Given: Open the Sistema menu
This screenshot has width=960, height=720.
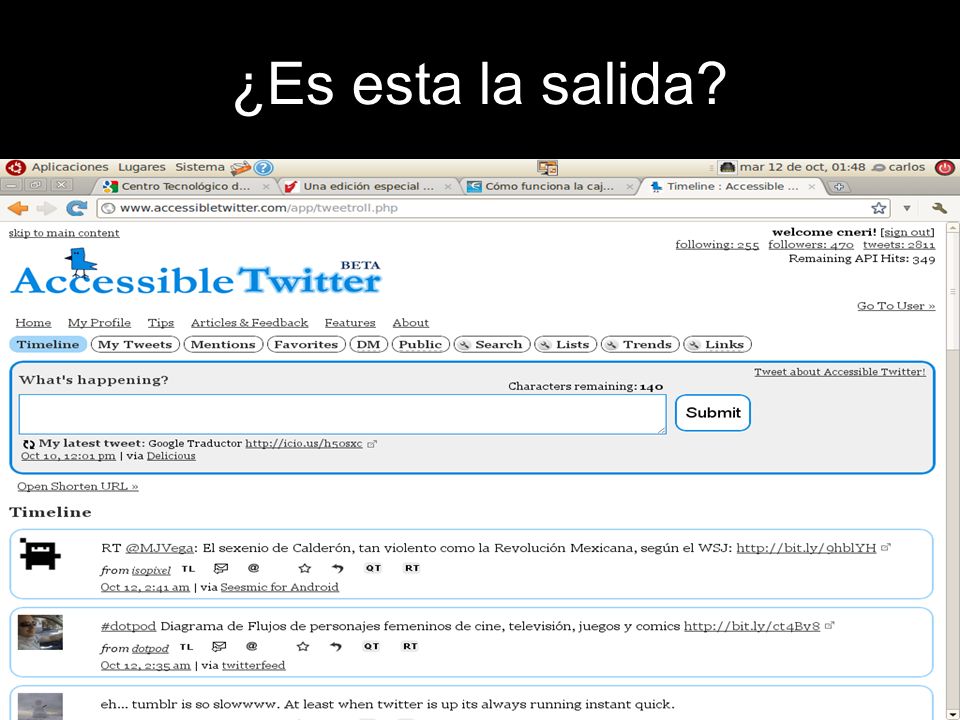Looking at the screenshot, I should click(x=200, y=167).
